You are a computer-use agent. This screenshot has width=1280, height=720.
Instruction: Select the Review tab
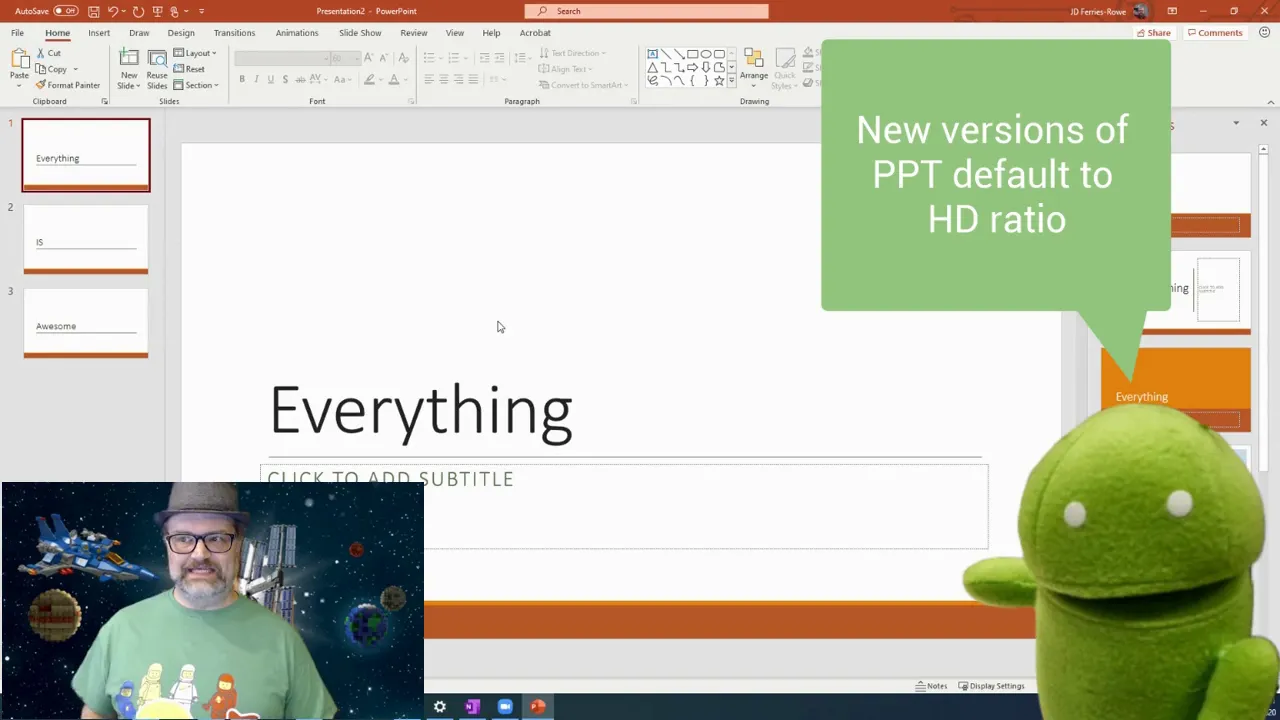tap(414, 33)
